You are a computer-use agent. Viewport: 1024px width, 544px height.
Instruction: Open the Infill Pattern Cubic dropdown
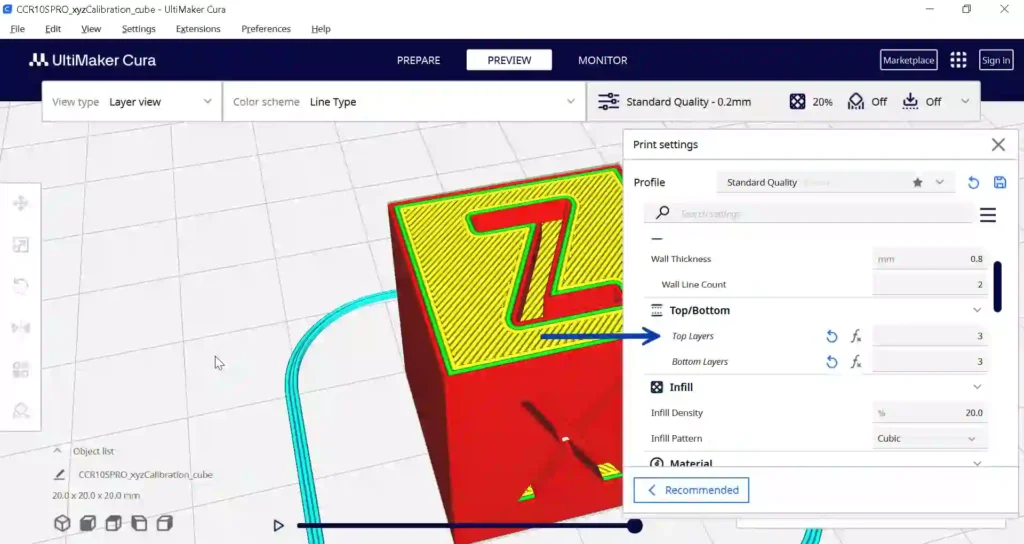click(x=929, y=439)
